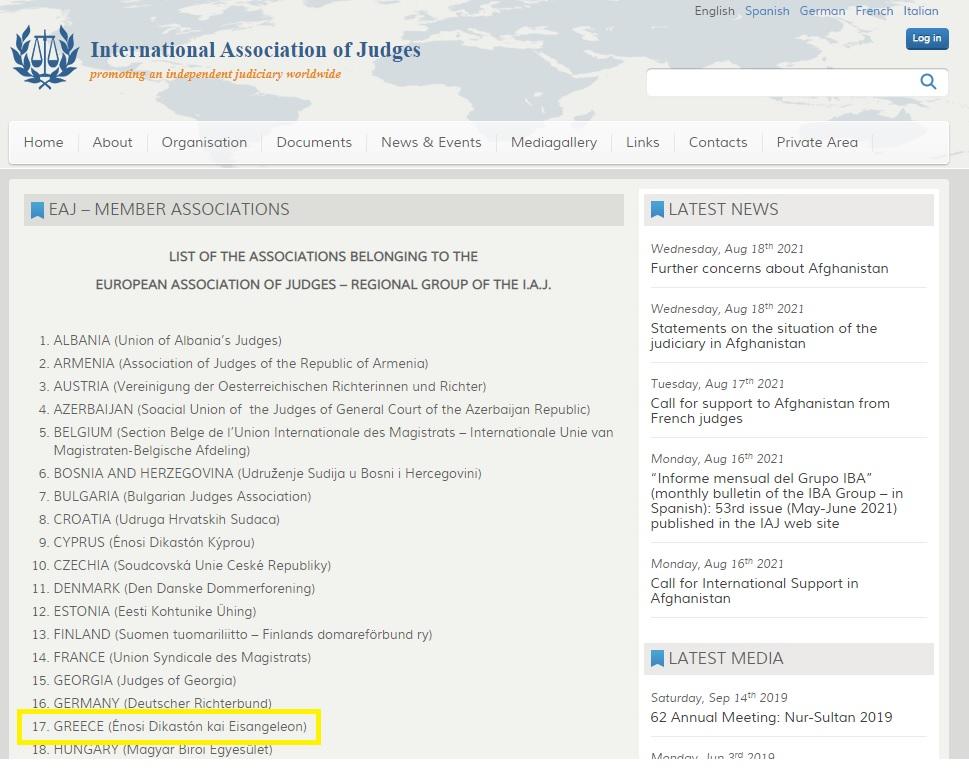Click the CYPRUS list entry
Image resolution: width=969 pixels, height=770 pixels.
coord(154,542)
